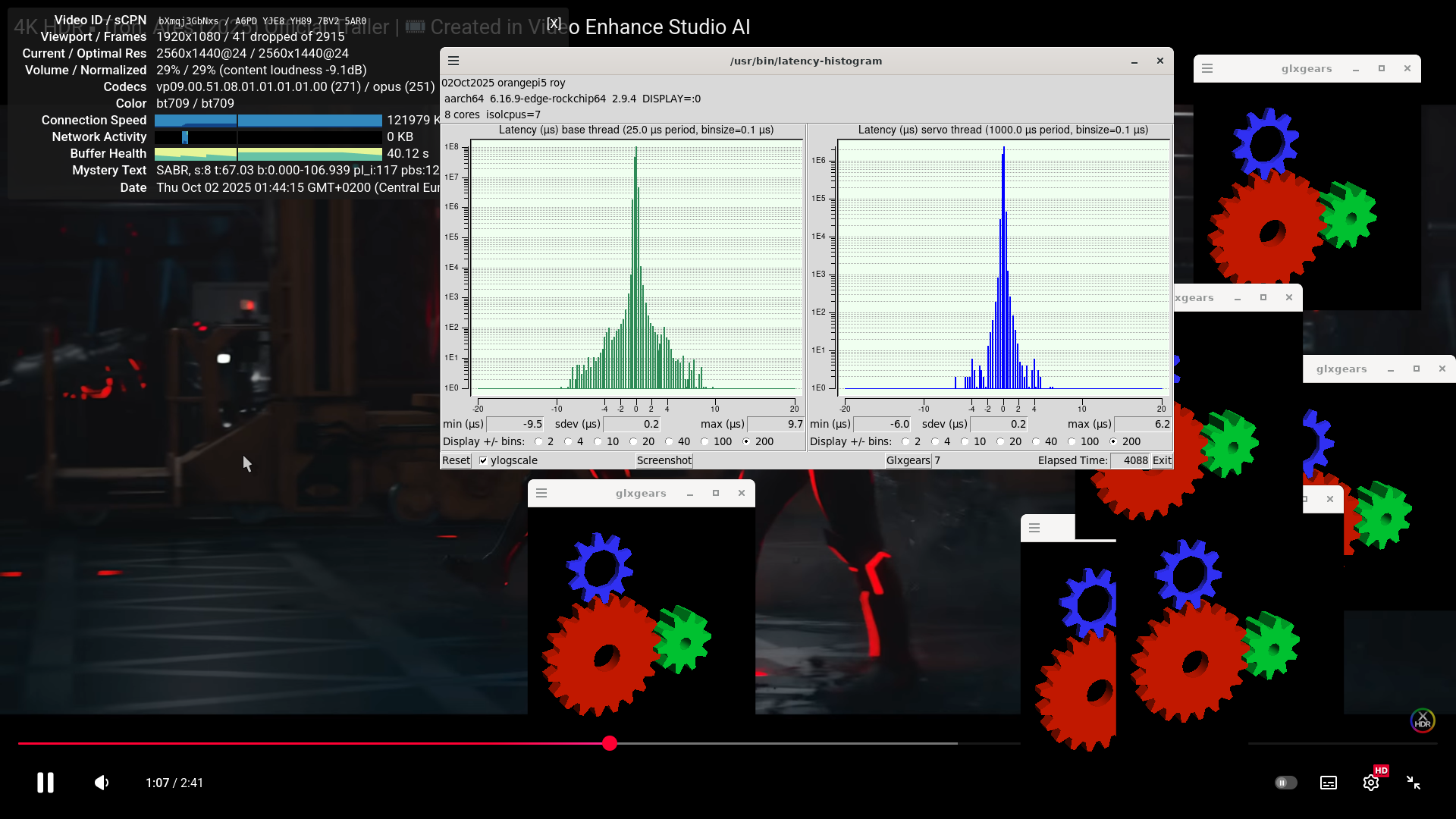Select 100 bins for servo thread display
1456x819 pixels.
1072,441
